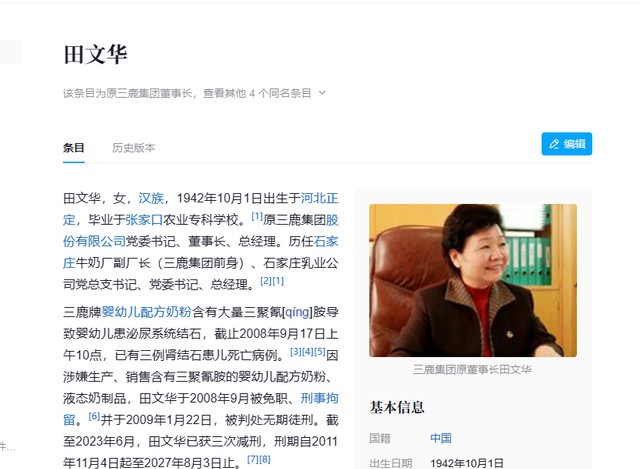
Task: Click the qíng pronunciation link
Action: [x=297, y=312]
